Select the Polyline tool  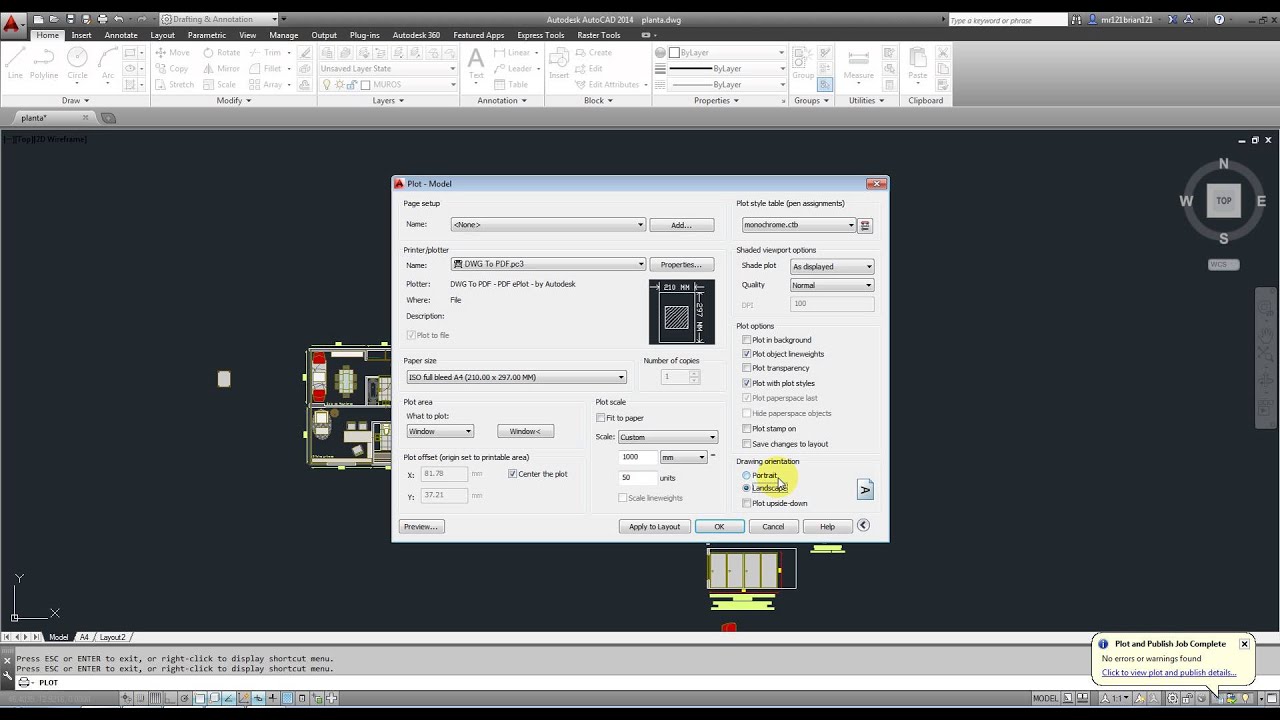pyautogui.click(x=44, y=62)
